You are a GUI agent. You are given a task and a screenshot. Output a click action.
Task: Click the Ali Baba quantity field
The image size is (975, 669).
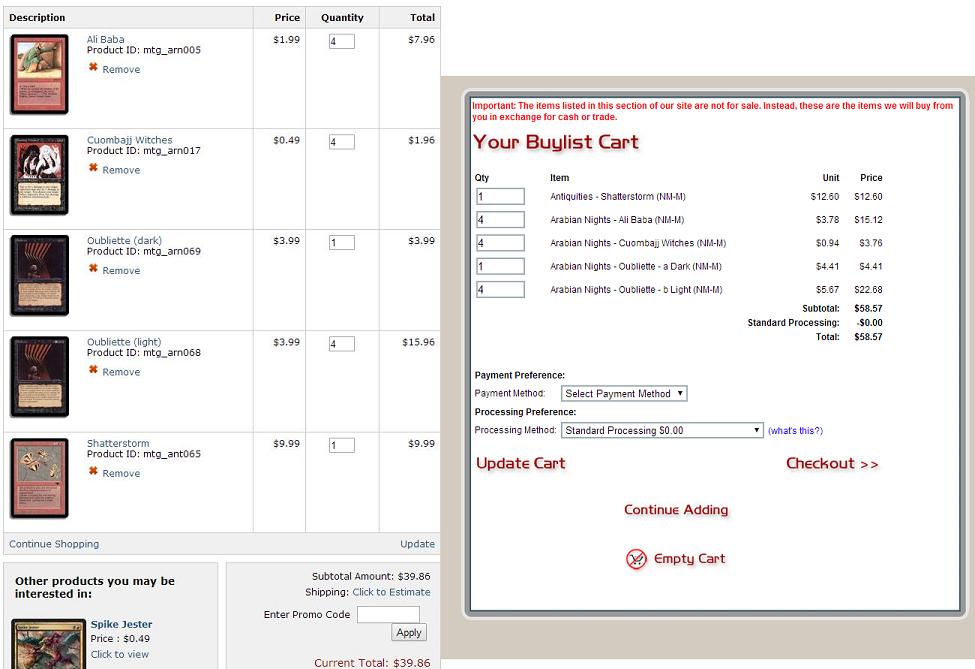(341, 42)
